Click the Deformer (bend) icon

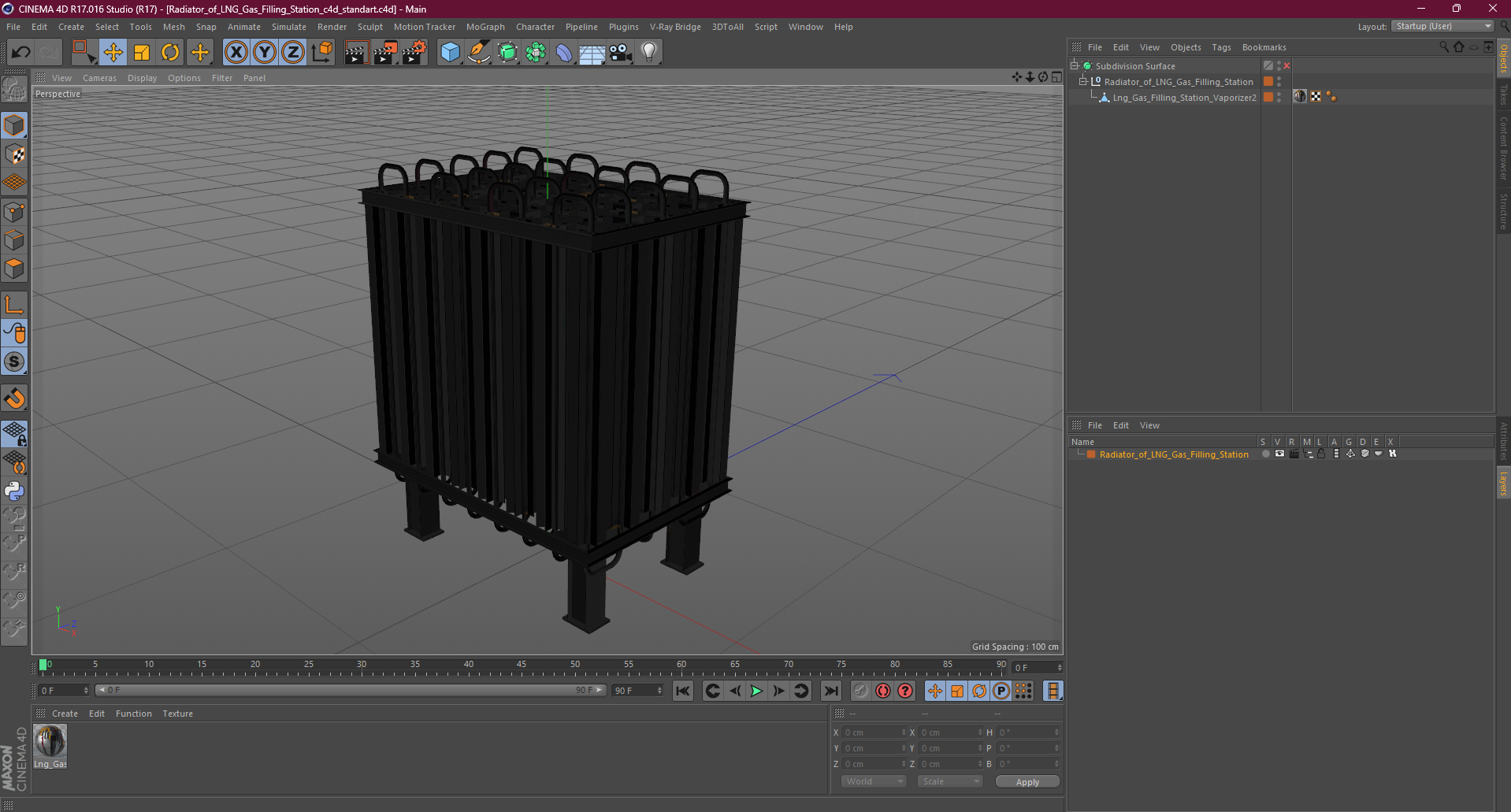(x=564, y=53)
